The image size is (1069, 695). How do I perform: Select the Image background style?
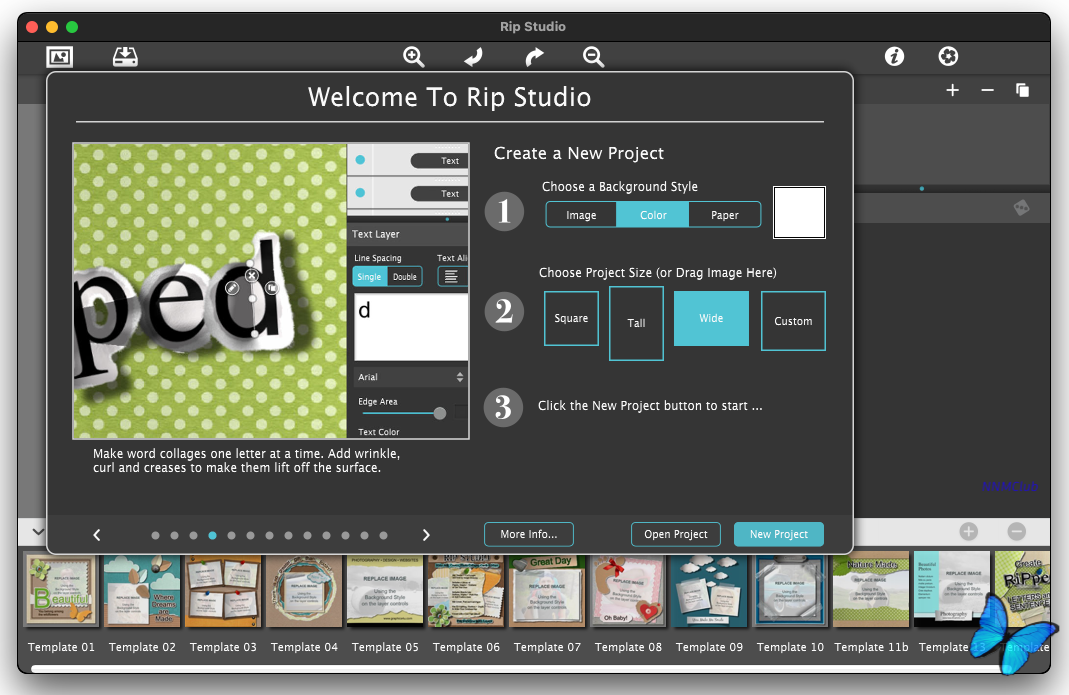pyautogui.click(x=581, y=215)
